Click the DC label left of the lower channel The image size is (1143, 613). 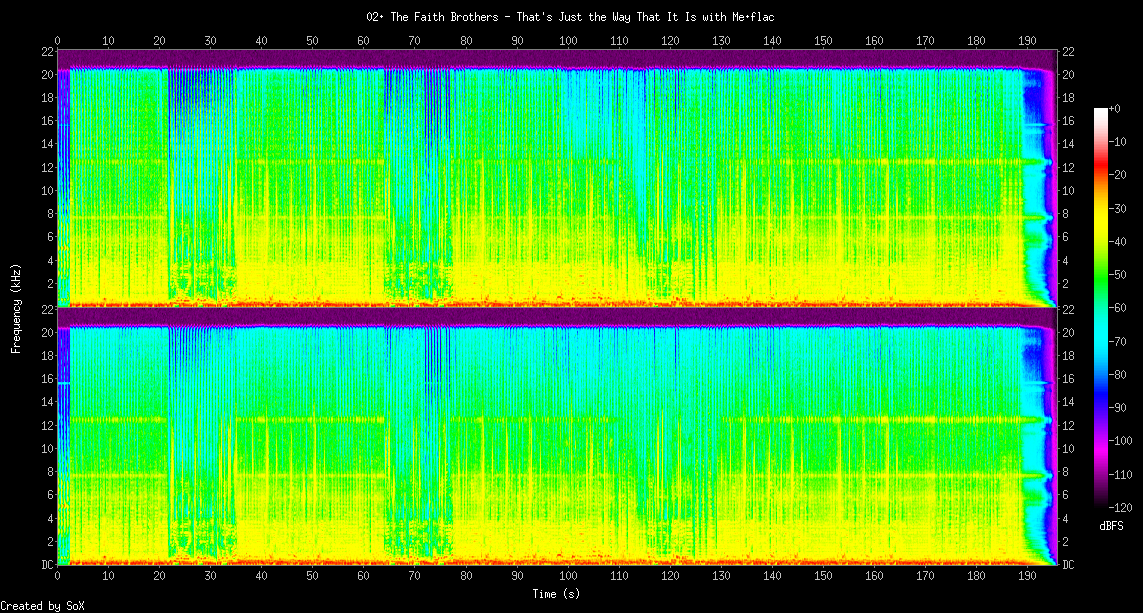(48, 565)
